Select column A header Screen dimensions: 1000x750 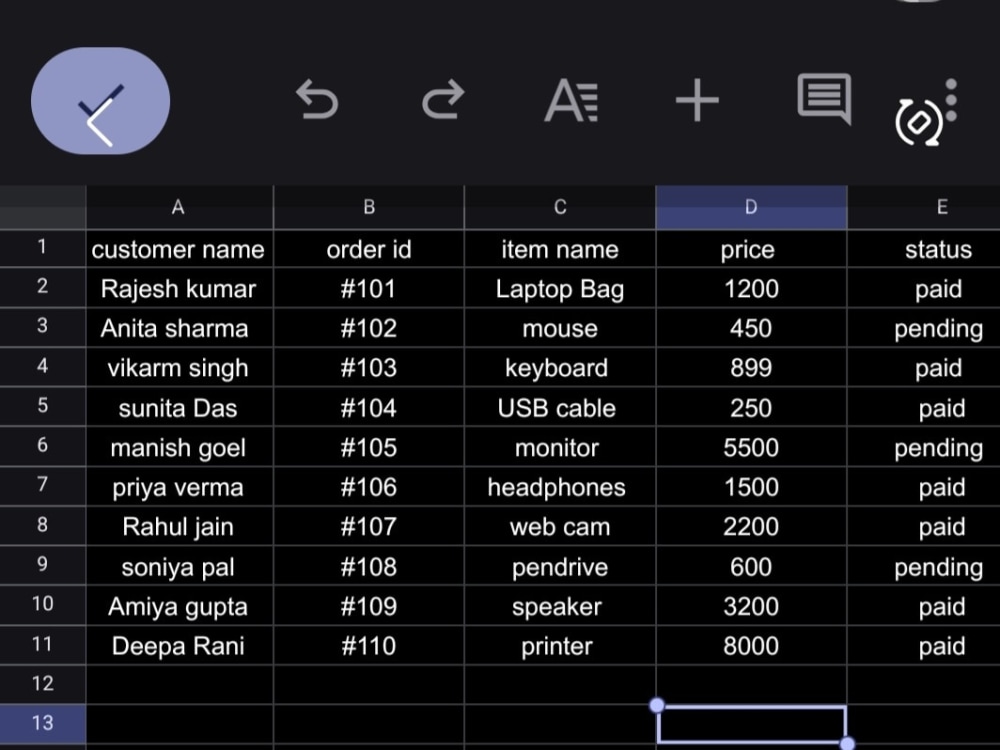point(179,207)
